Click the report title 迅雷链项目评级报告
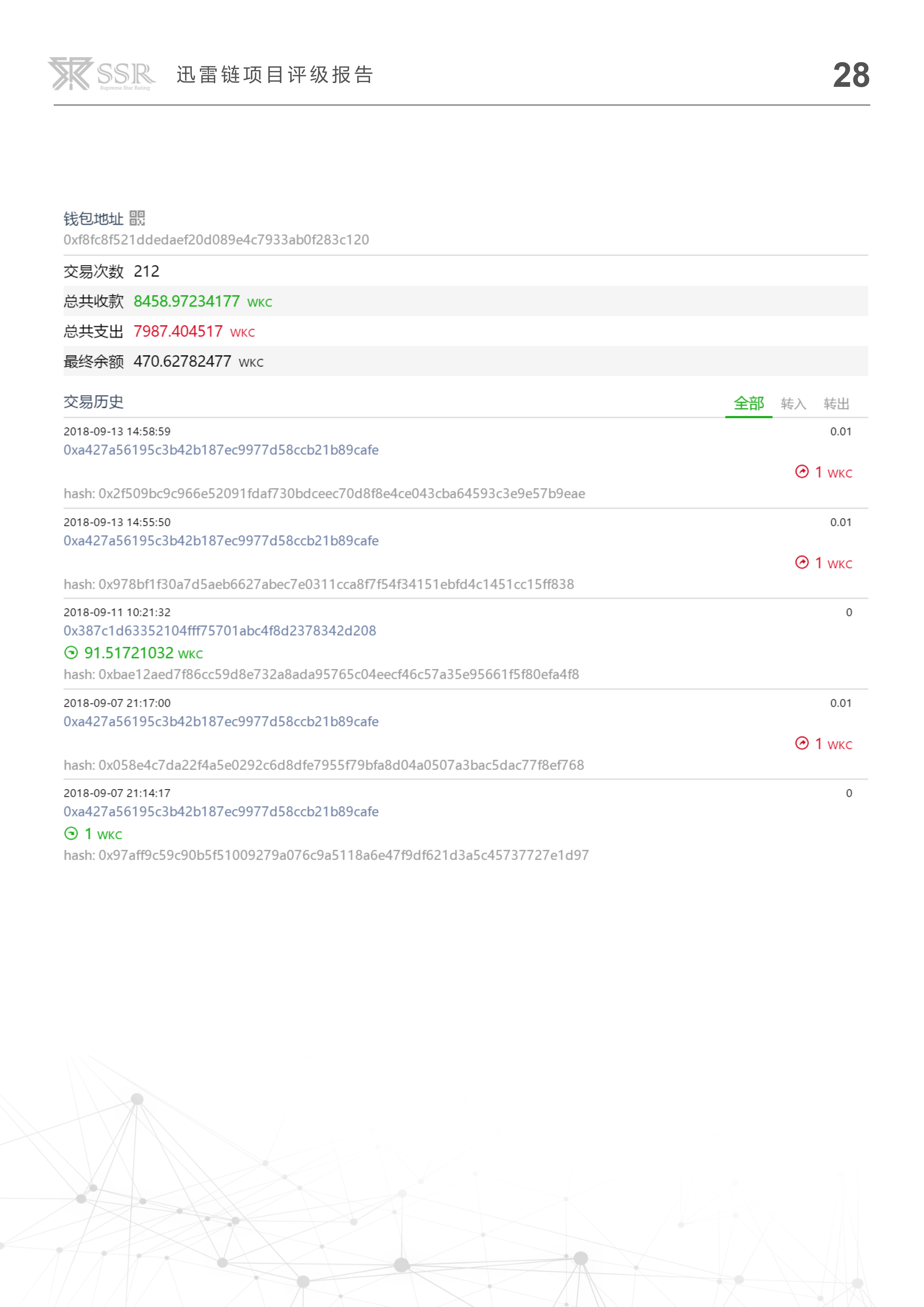 [x=275, y=74]
